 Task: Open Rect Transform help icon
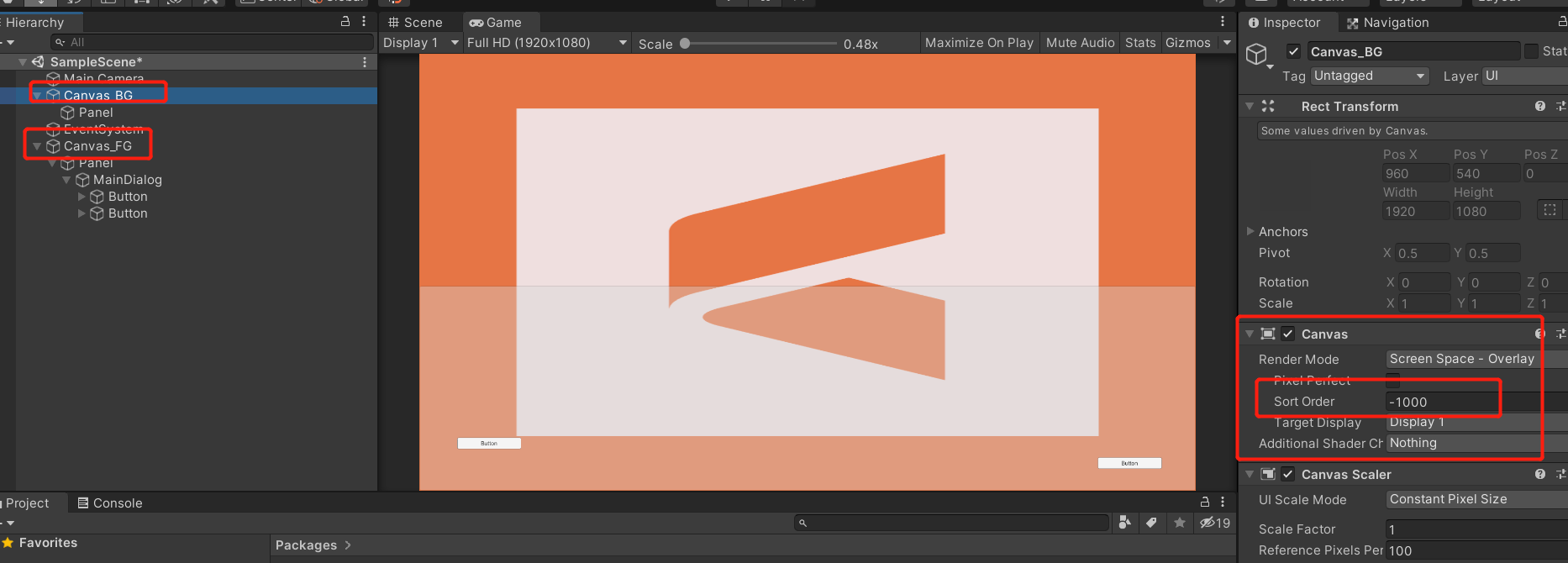point(1540,106)
